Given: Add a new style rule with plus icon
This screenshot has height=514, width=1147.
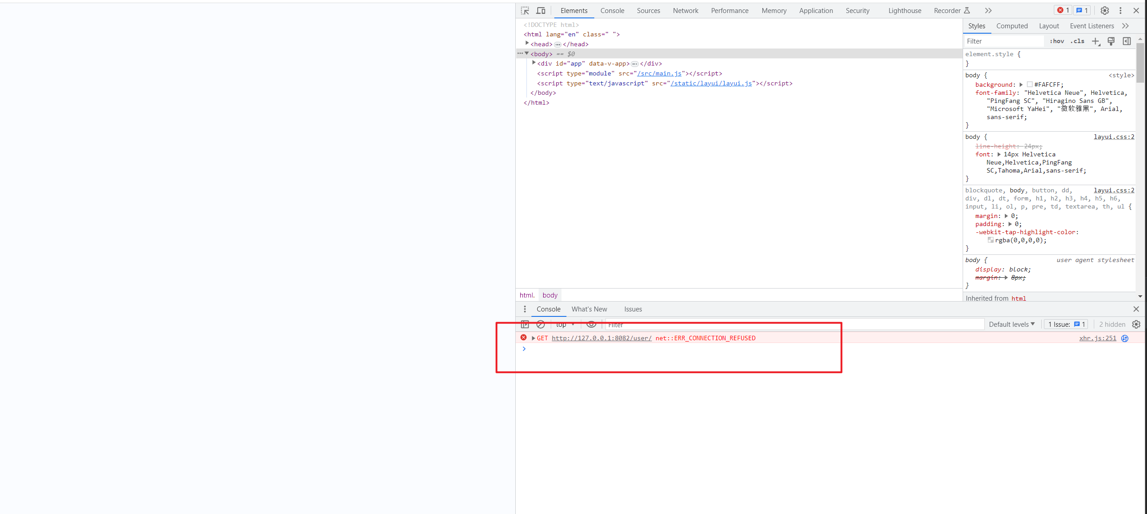Looking at the screenshot, I should [1095, 42].
